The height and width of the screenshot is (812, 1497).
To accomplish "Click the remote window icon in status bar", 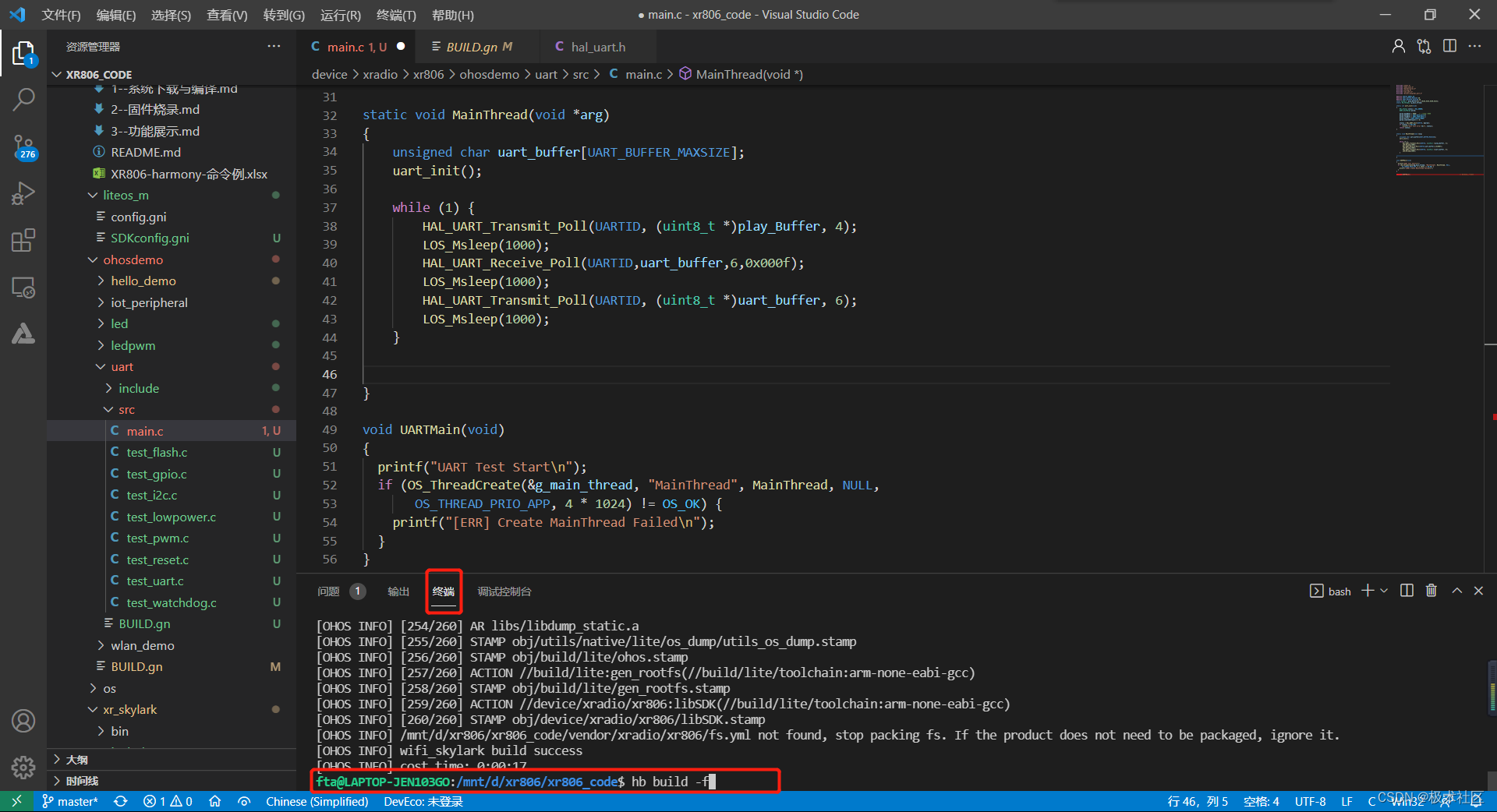I will (x=16, y=801).
